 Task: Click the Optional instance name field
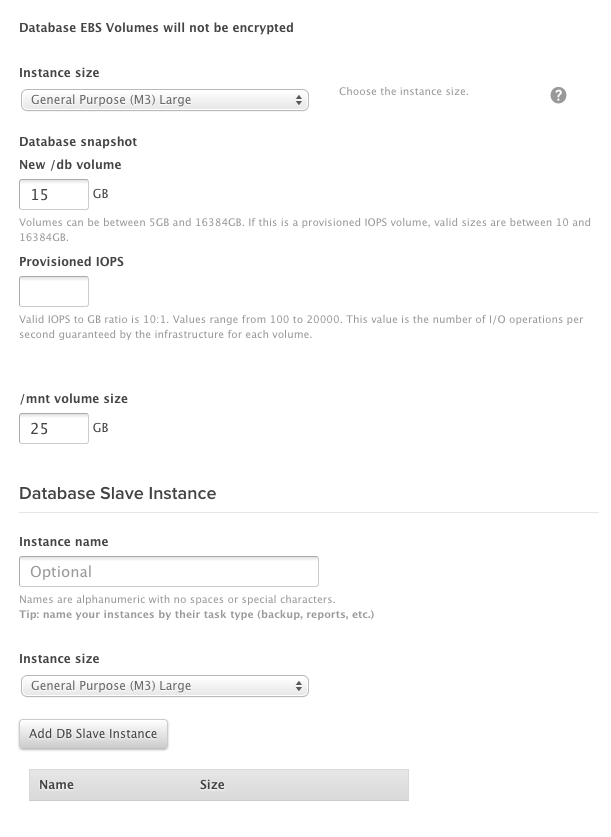click(x=168, y=572)
